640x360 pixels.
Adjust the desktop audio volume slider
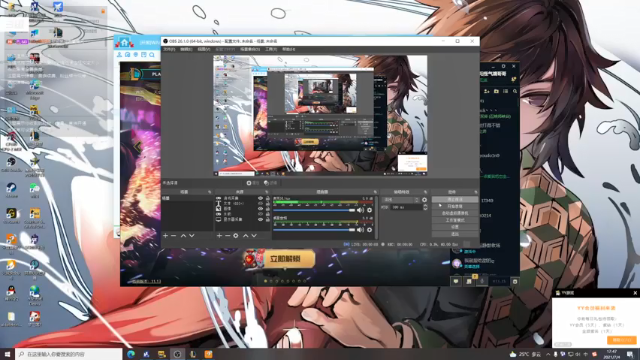pos(314,230)
